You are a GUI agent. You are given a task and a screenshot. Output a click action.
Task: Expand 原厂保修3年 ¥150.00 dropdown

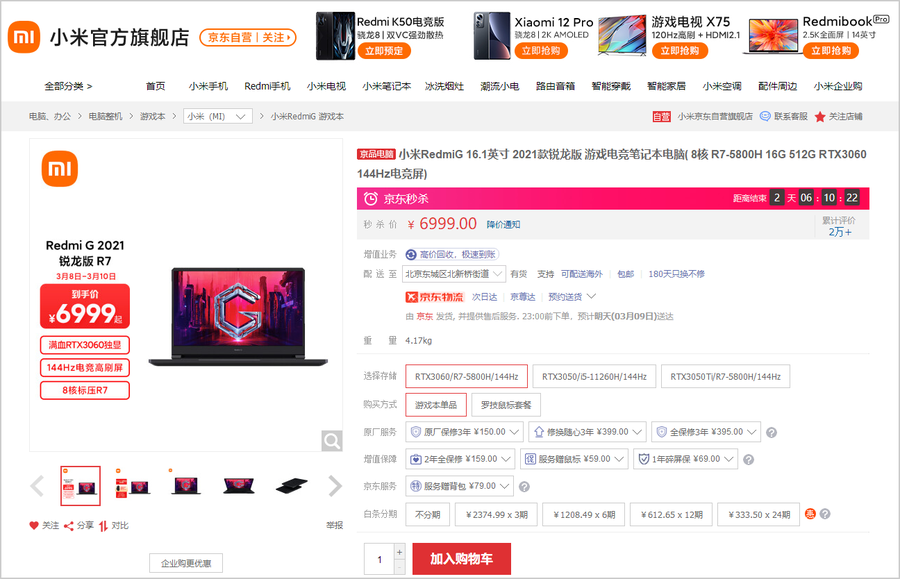point(464,432)
